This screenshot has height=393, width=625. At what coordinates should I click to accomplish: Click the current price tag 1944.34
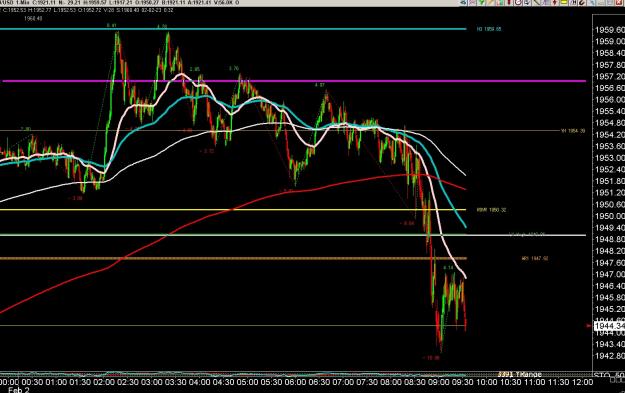(609, 326)
